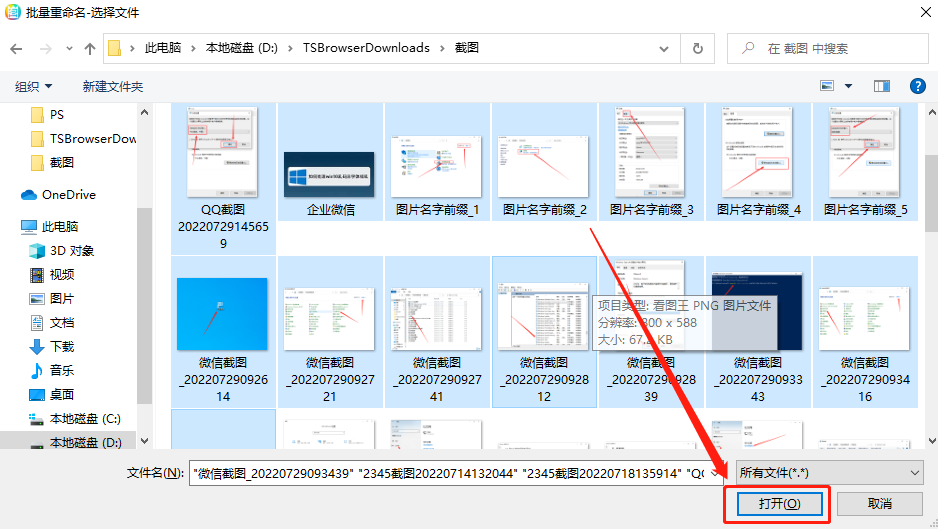This screenshot has width=938, height=529.
Task: Open the help question mark icon
Action: point(916,86)
